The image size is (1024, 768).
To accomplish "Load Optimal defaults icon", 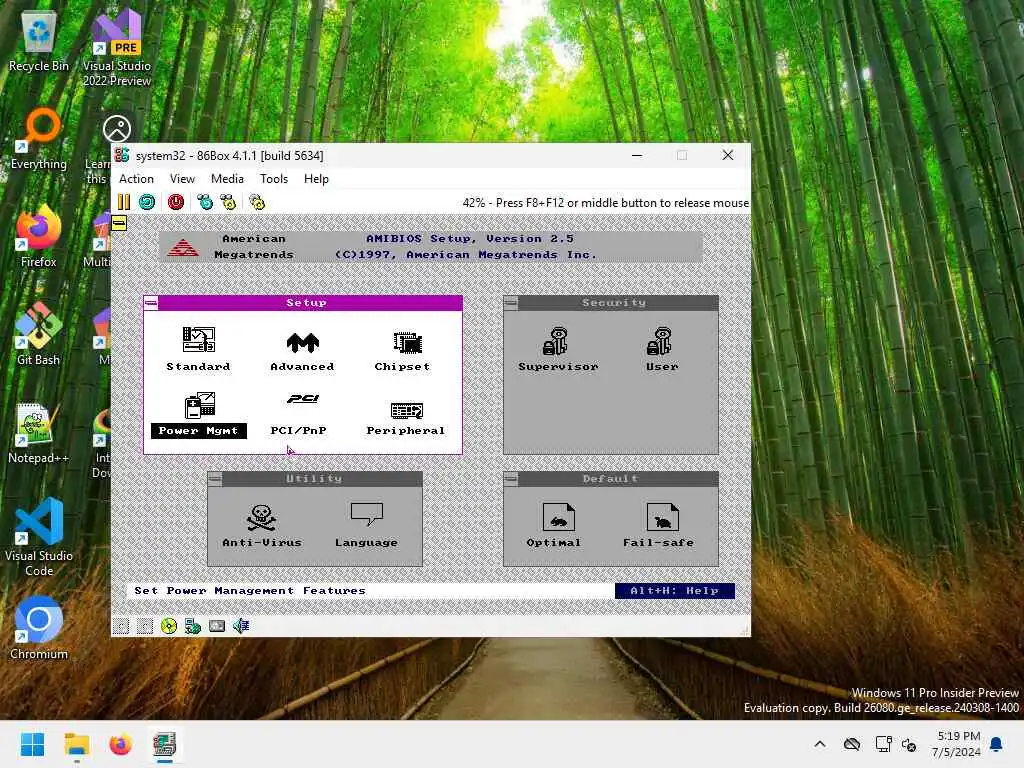I will 554,526.
